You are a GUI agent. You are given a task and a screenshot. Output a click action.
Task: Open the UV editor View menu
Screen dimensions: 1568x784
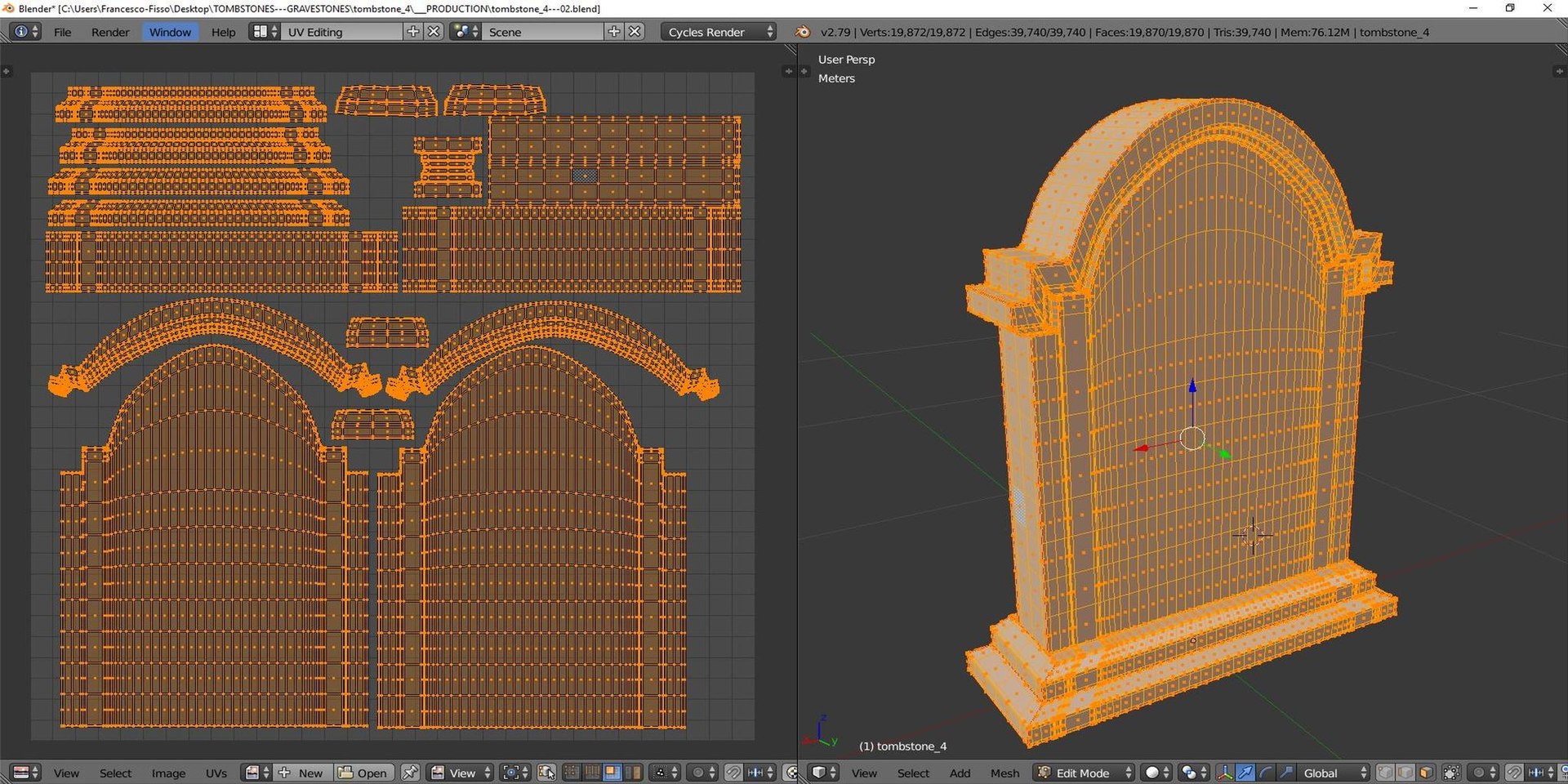click(66, 773)
